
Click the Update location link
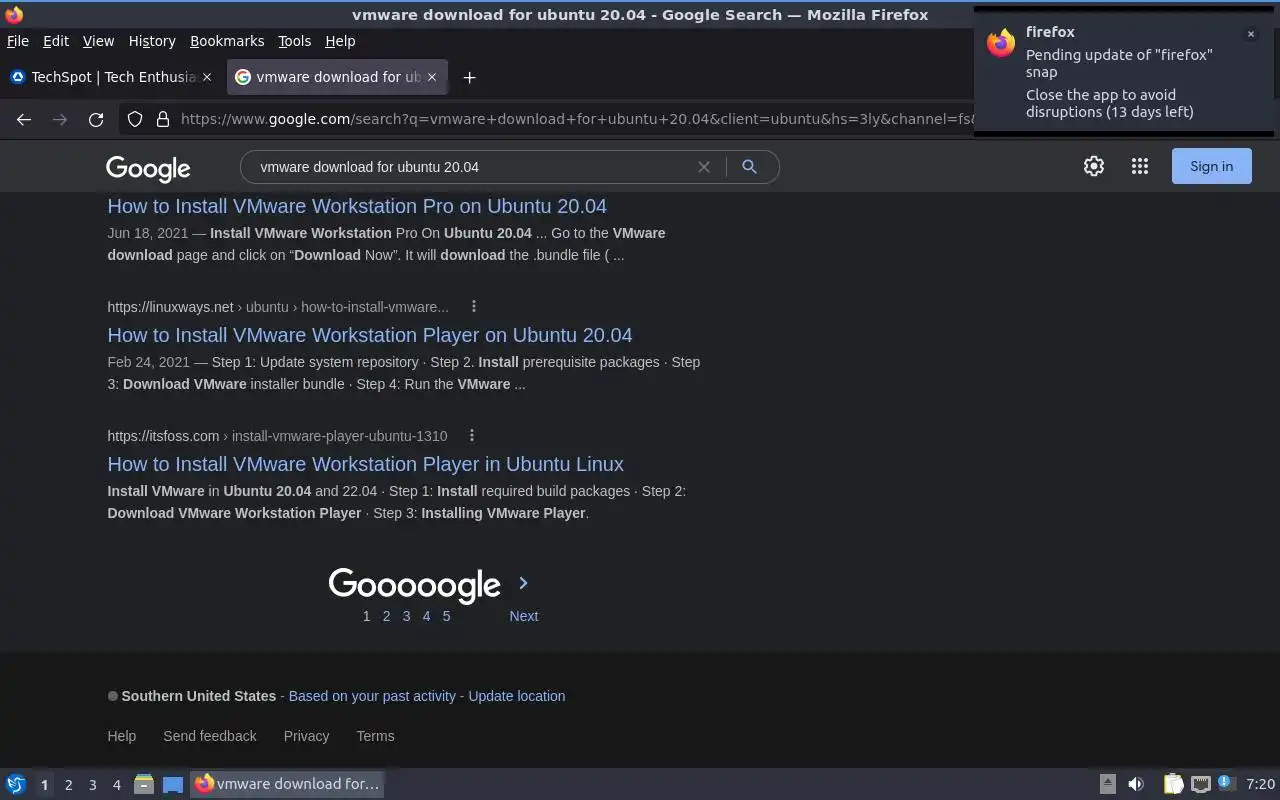tap(516, 696)
